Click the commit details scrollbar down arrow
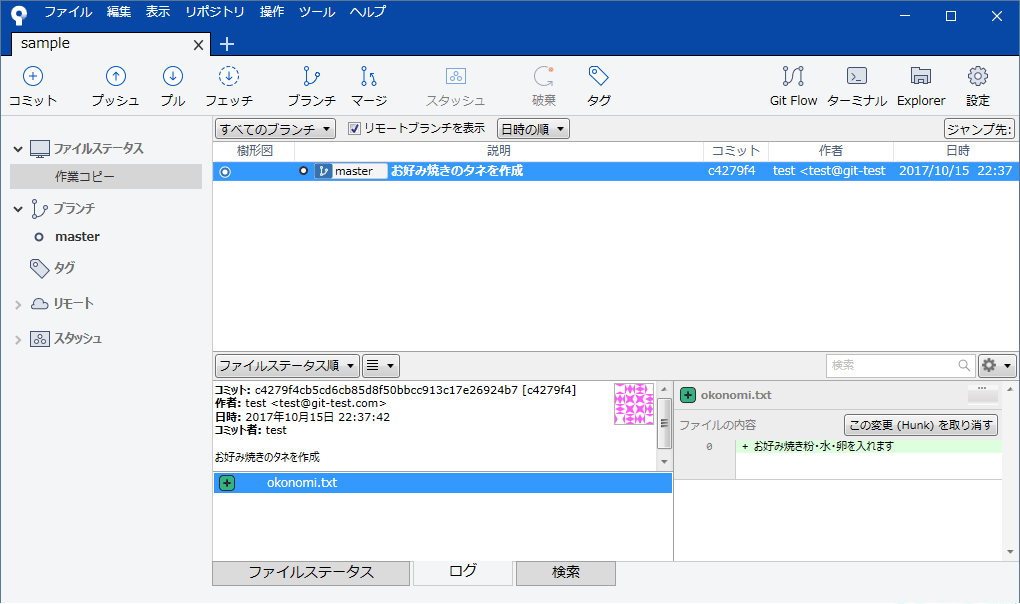The height and width of the screenshot is (604, 1020). point(664,462)
